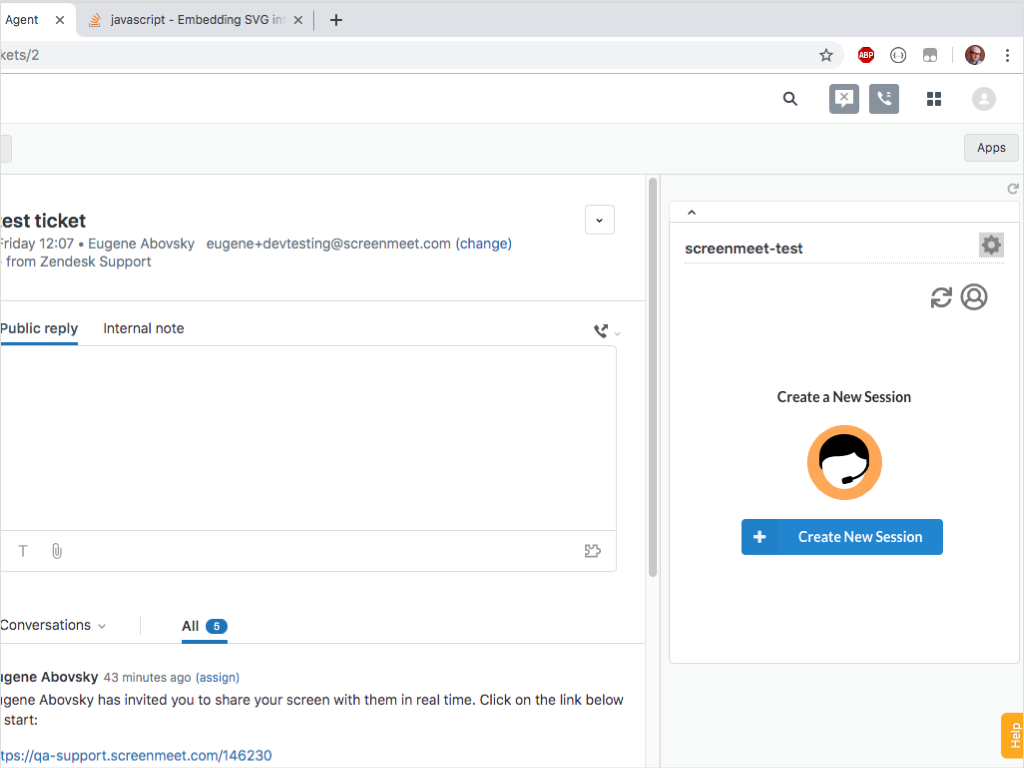Click the refresh sessions icon in screenmeet panel
The height and width of the screenshot is (768, 1024).
(x=940, y=297)
